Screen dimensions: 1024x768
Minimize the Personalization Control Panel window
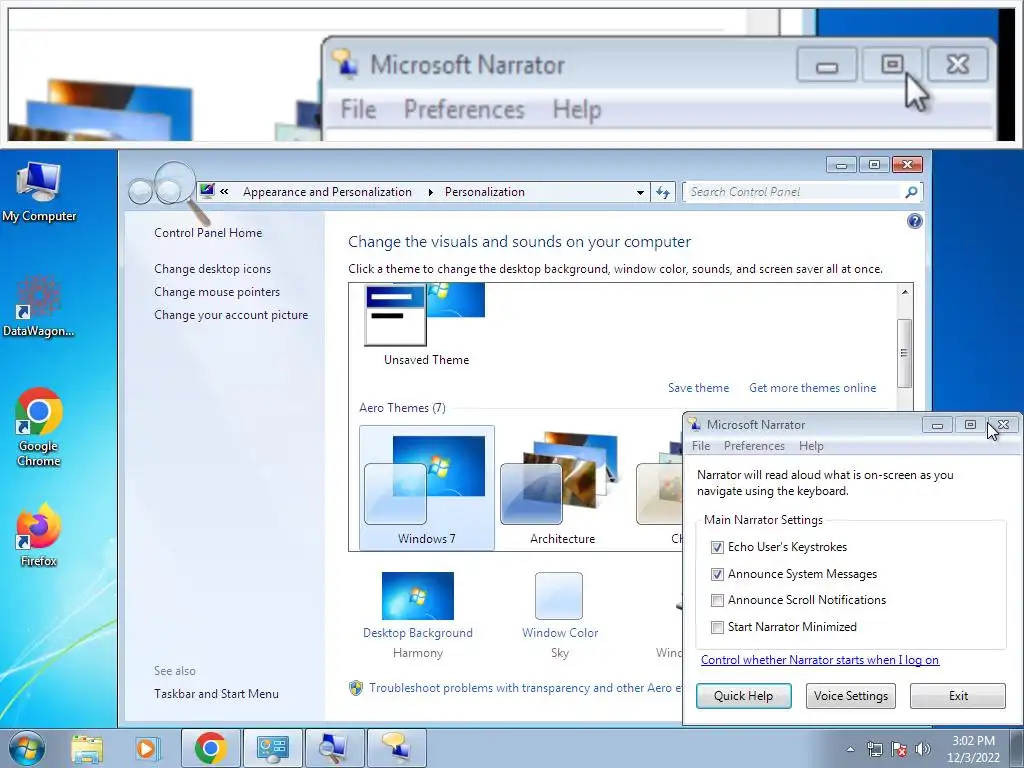[x=841, y=165]
